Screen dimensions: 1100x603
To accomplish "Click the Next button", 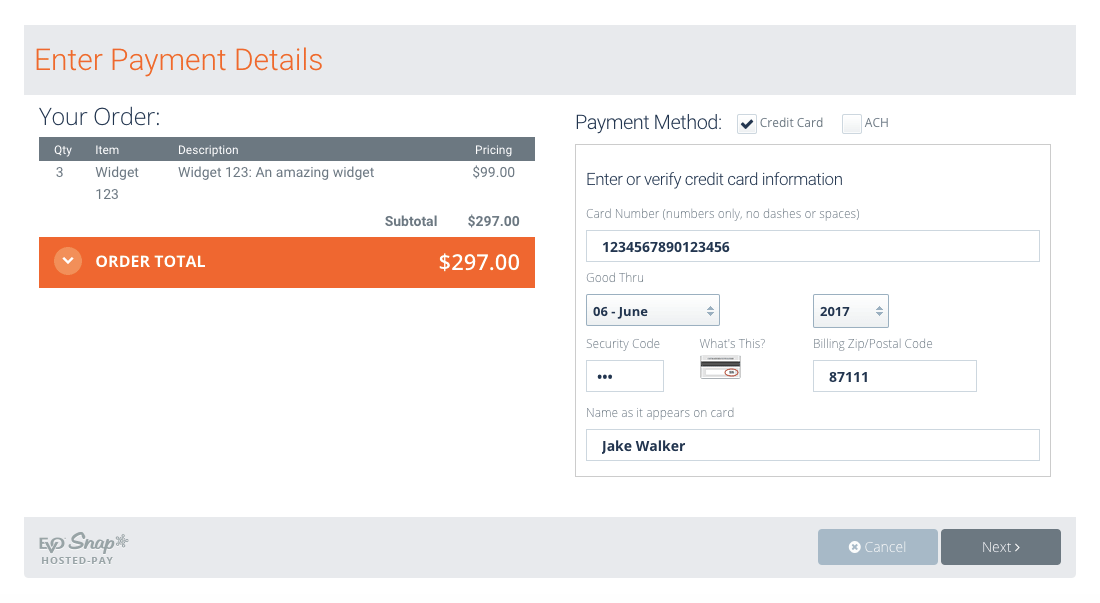I will click(x=1000, y=547).
